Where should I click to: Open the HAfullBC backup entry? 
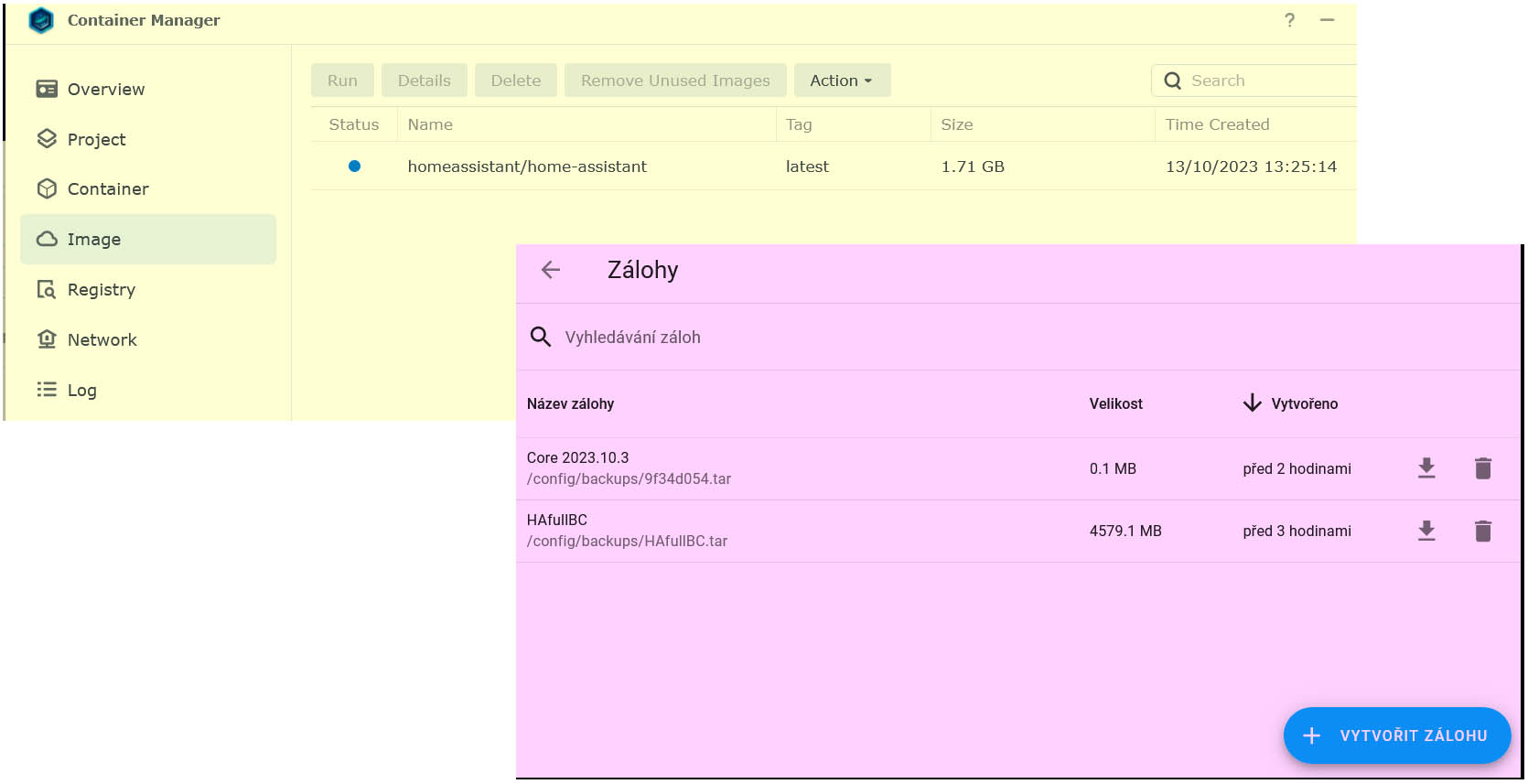coord(556,520)
